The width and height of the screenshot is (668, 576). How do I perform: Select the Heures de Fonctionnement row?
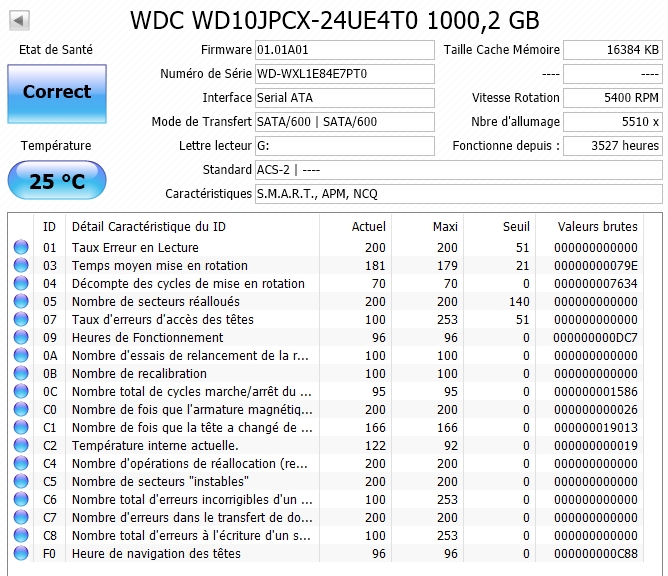pos(325,337)
